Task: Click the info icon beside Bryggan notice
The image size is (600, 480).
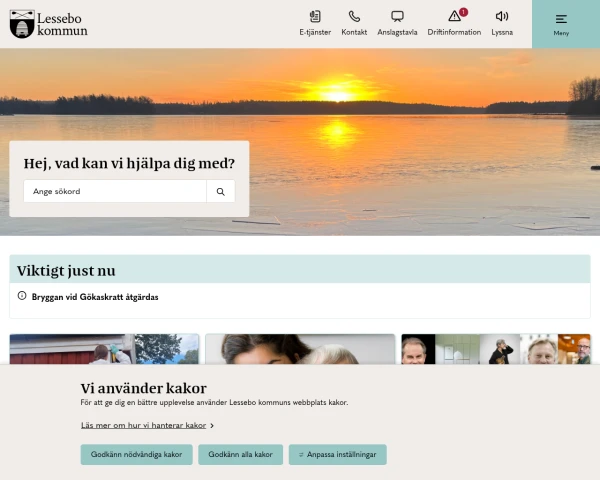Action: click(x=22, y=296)
